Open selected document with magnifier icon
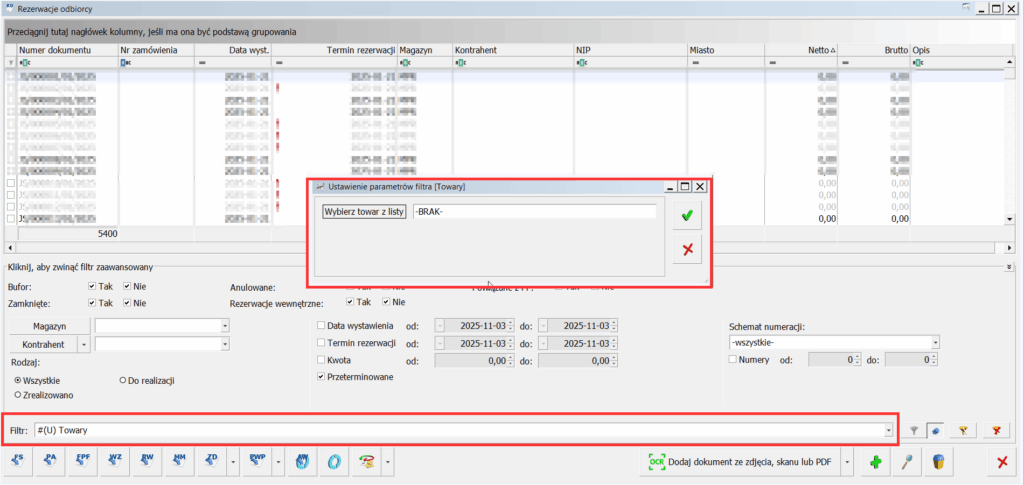This screenshot has width=1024, height=485. pyautogui.click(x=907, y=461)
